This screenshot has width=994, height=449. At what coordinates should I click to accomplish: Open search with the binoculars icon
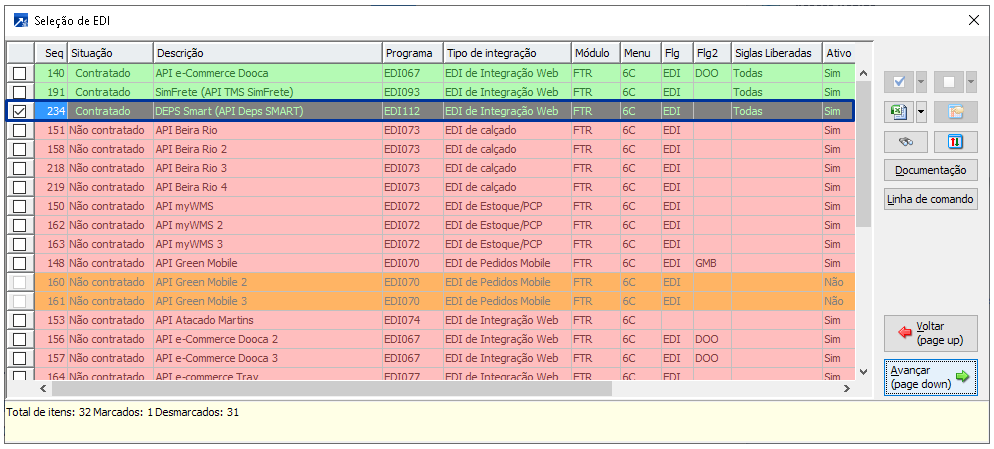tap(906, 141)
